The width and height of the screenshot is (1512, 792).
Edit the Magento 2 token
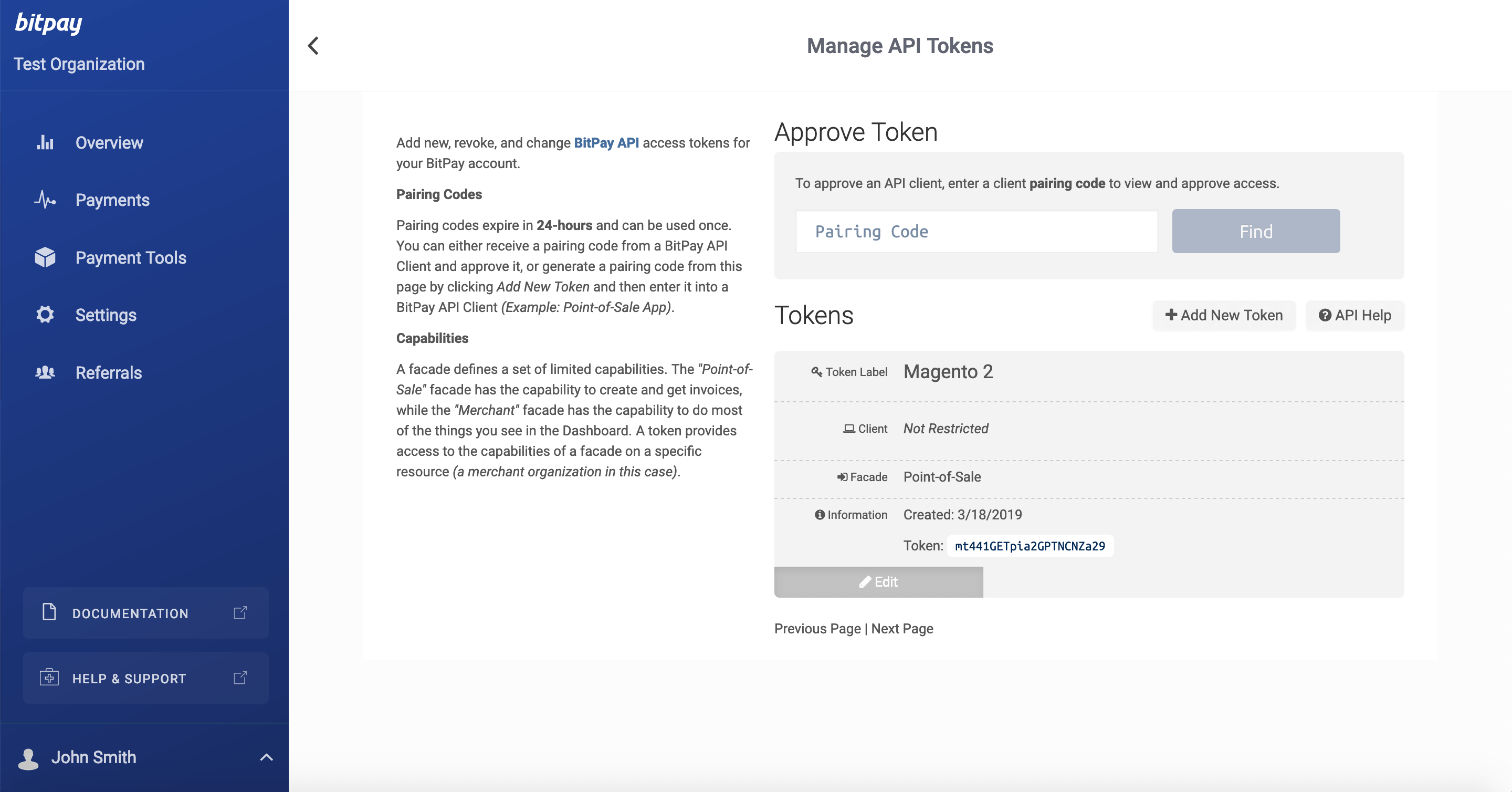[x=878, y=582]
